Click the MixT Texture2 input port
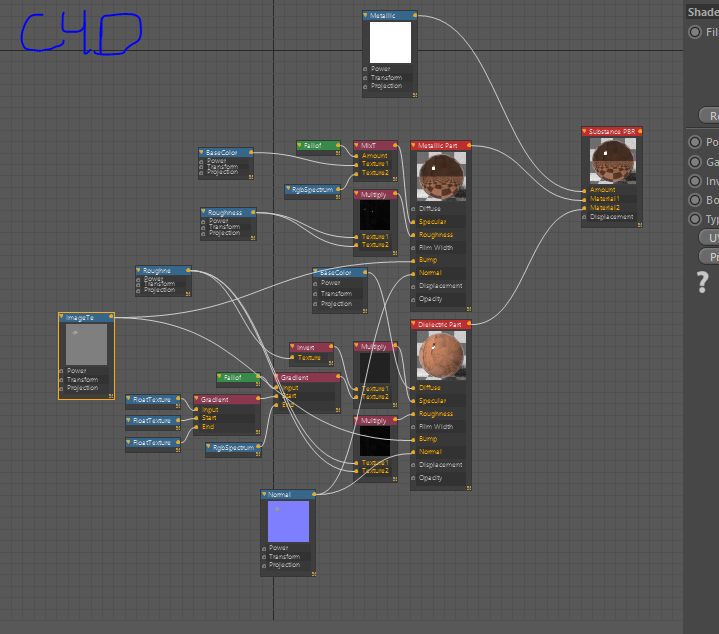Screen dimensions: 719x634 356,174
